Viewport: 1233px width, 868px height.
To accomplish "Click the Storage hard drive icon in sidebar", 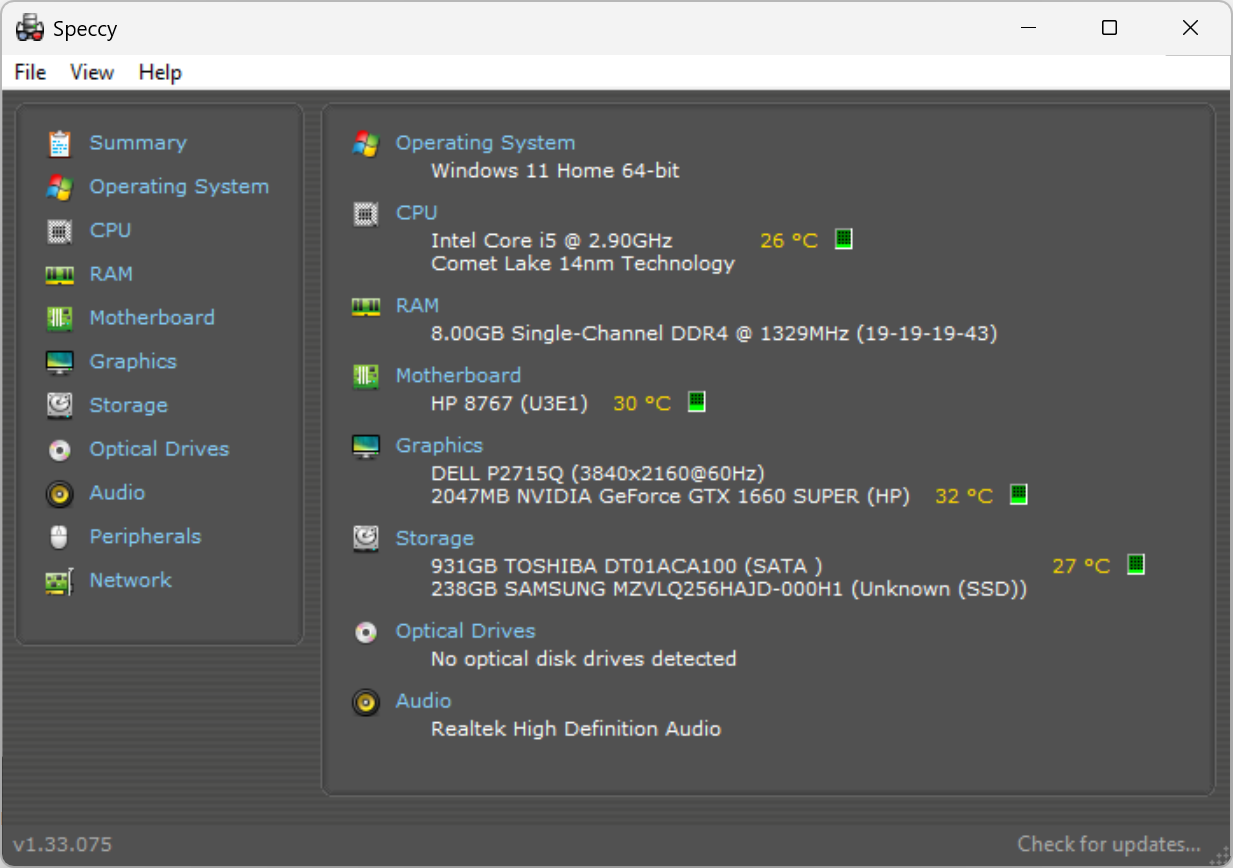I will coord(60,406).
